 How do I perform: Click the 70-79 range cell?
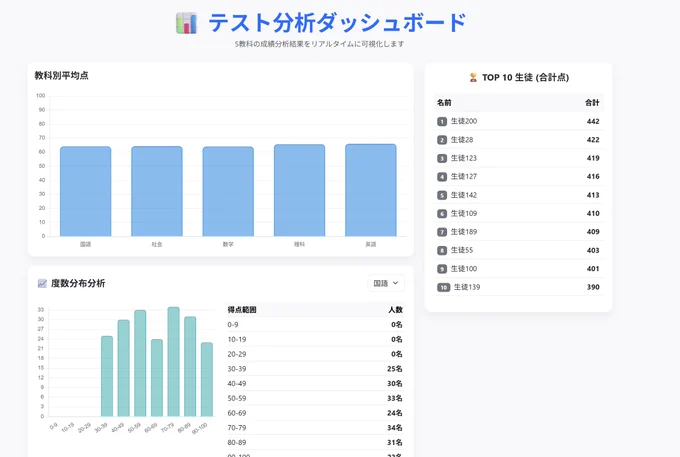[x=237, y=428]
